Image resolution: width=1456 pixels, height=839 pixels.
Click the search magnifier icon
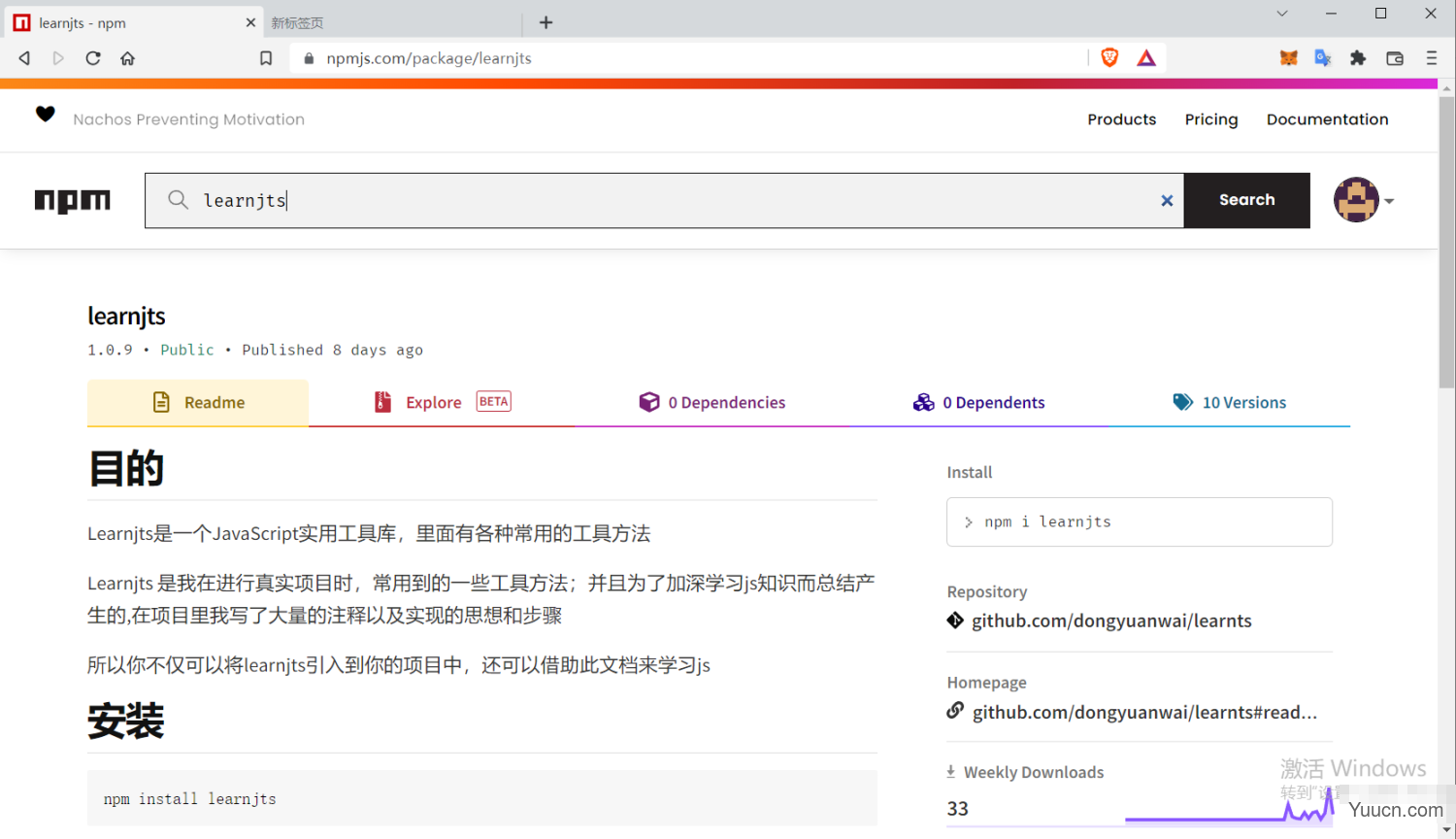(178, 200)
